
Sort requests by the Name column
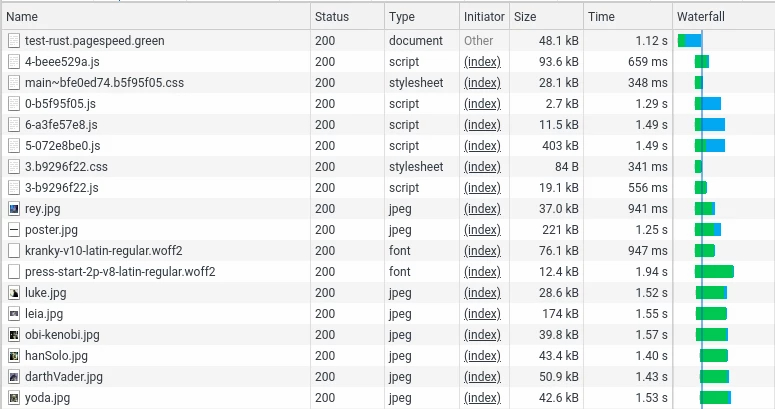point(22,17)
